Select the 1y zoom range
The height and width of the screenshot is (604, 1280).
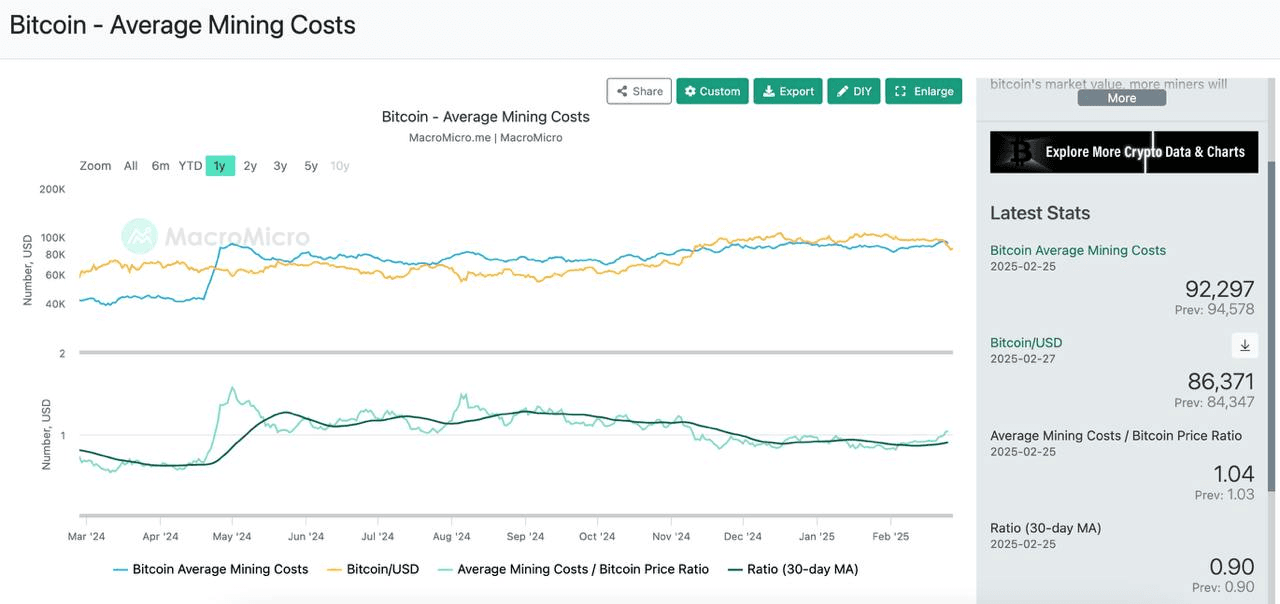point(220,166)
